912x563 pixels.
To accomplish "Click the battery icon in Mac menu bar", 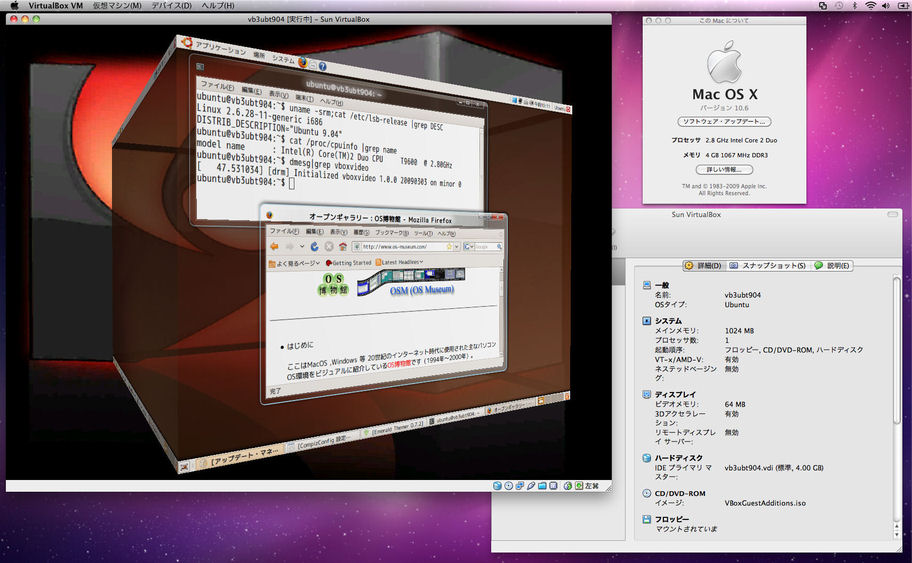I will click(x=903, y=5).
